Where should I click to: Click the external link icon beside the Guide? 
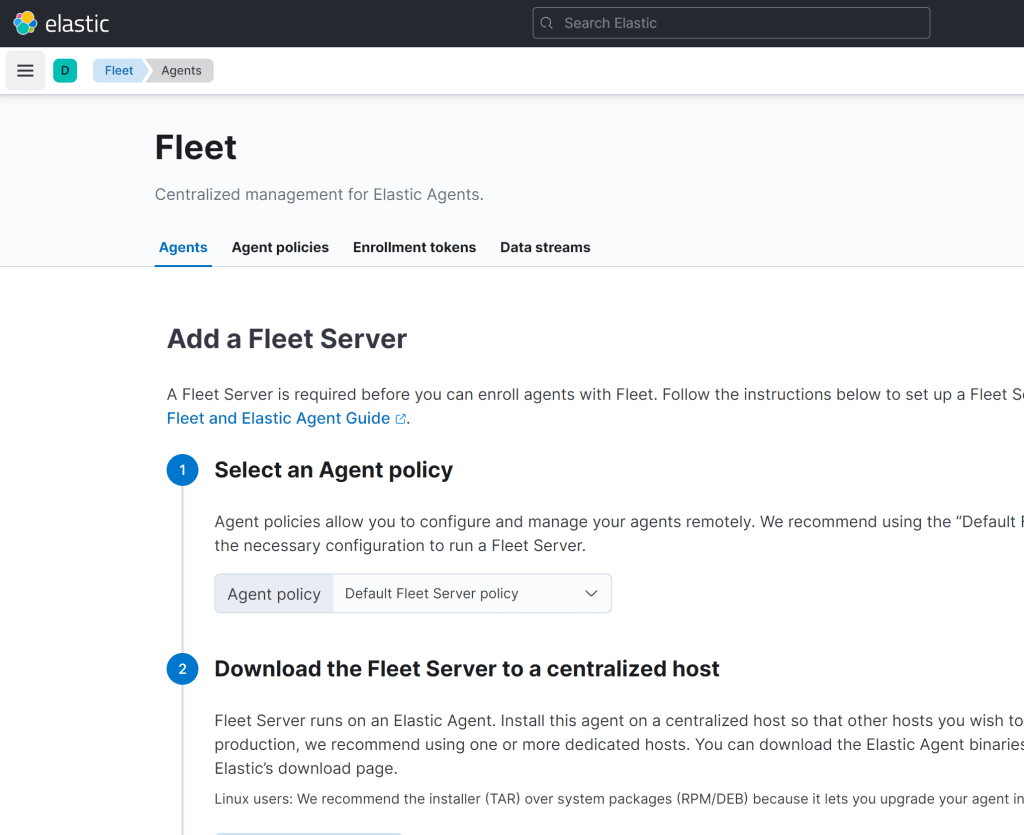401,419
